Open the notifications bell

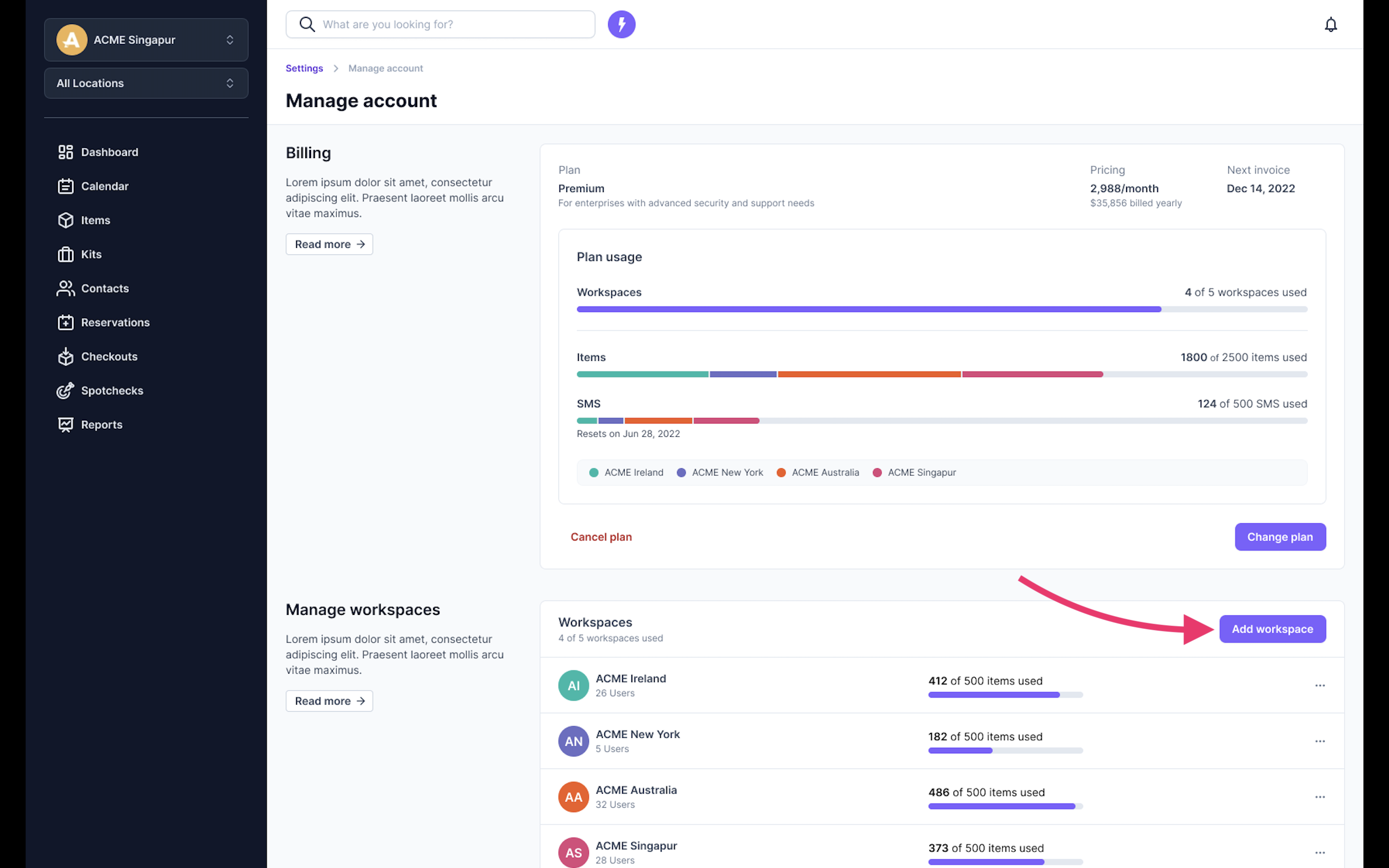tap(1331, 25)
